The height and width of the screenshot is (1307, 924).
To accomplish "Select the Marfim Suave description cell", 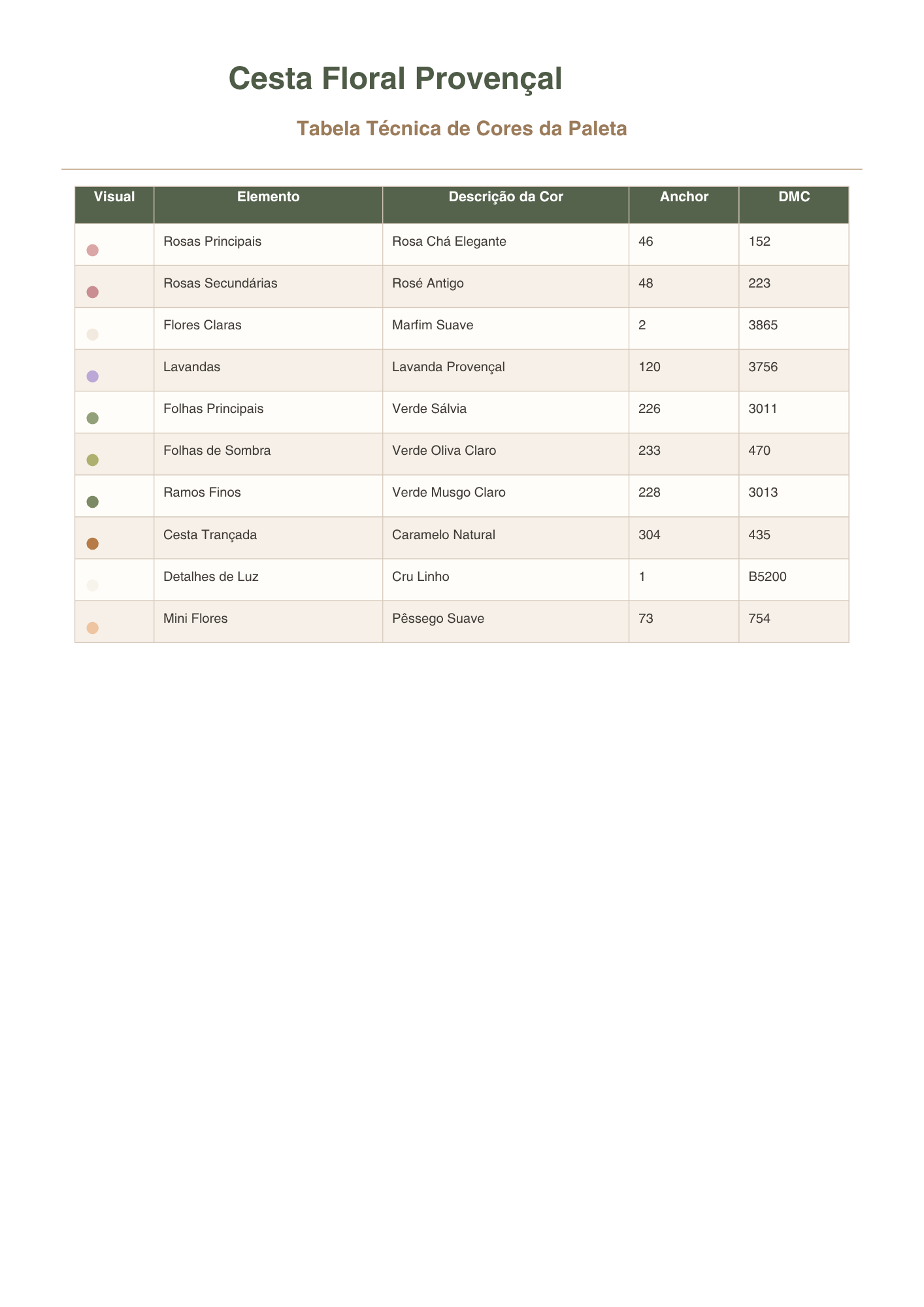I will 506,328.
